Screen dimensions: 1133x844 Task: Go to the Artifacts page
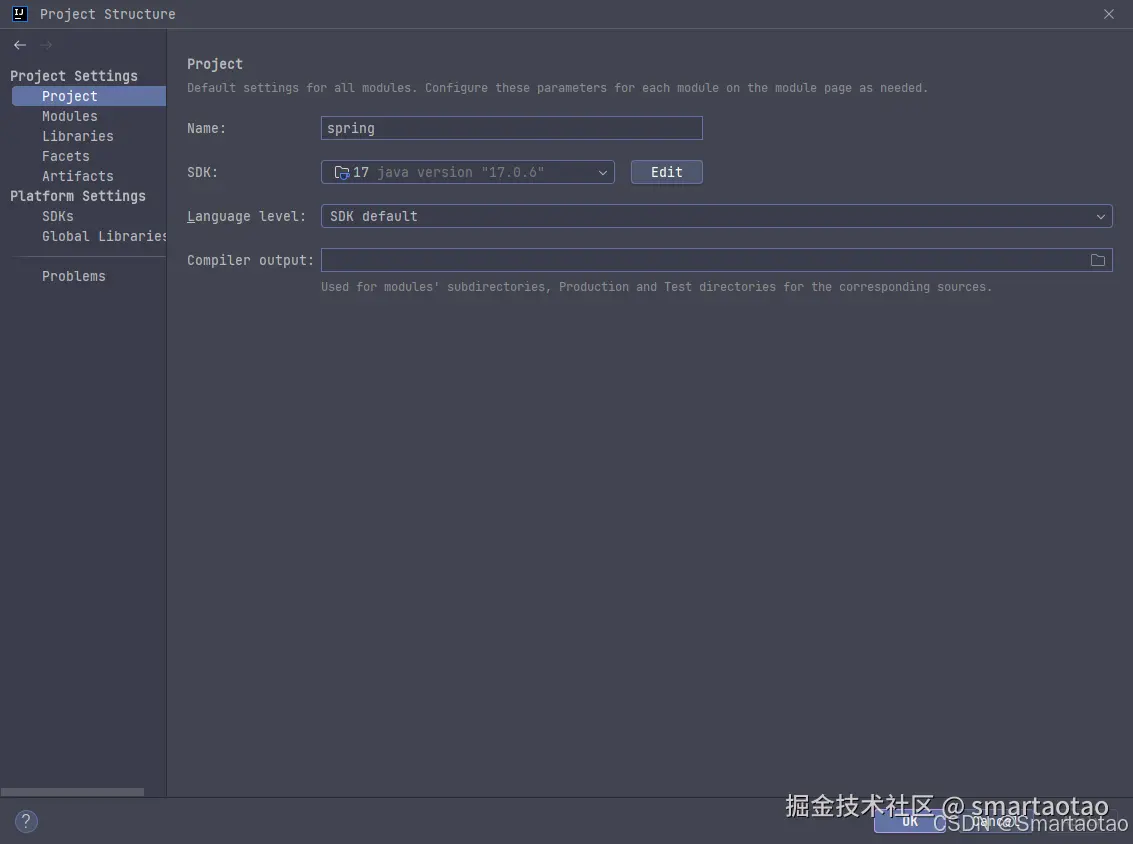[x=77, y=176]
